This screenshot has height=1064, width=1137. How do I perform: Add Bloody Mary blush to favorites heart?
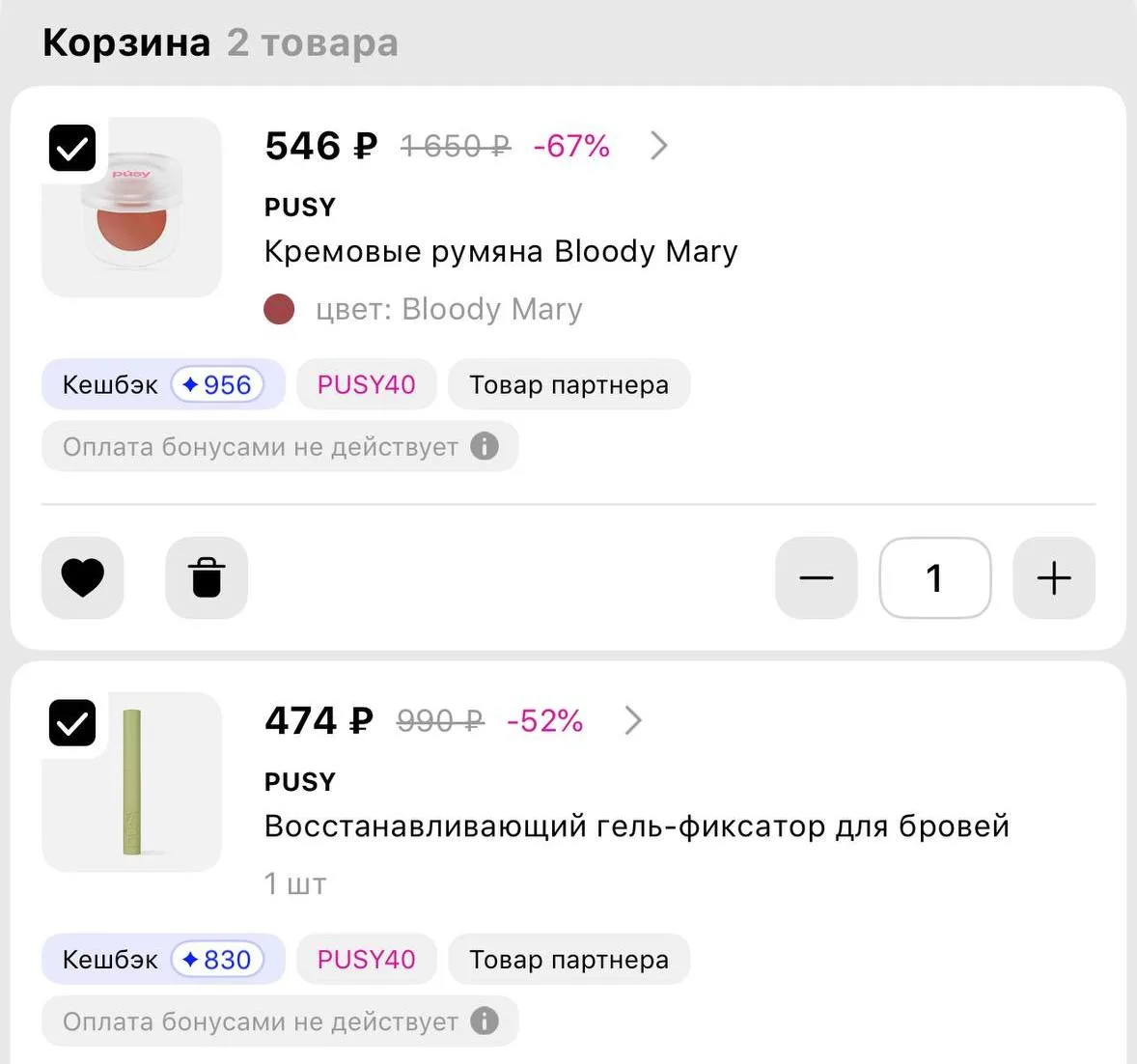(83, 578)
